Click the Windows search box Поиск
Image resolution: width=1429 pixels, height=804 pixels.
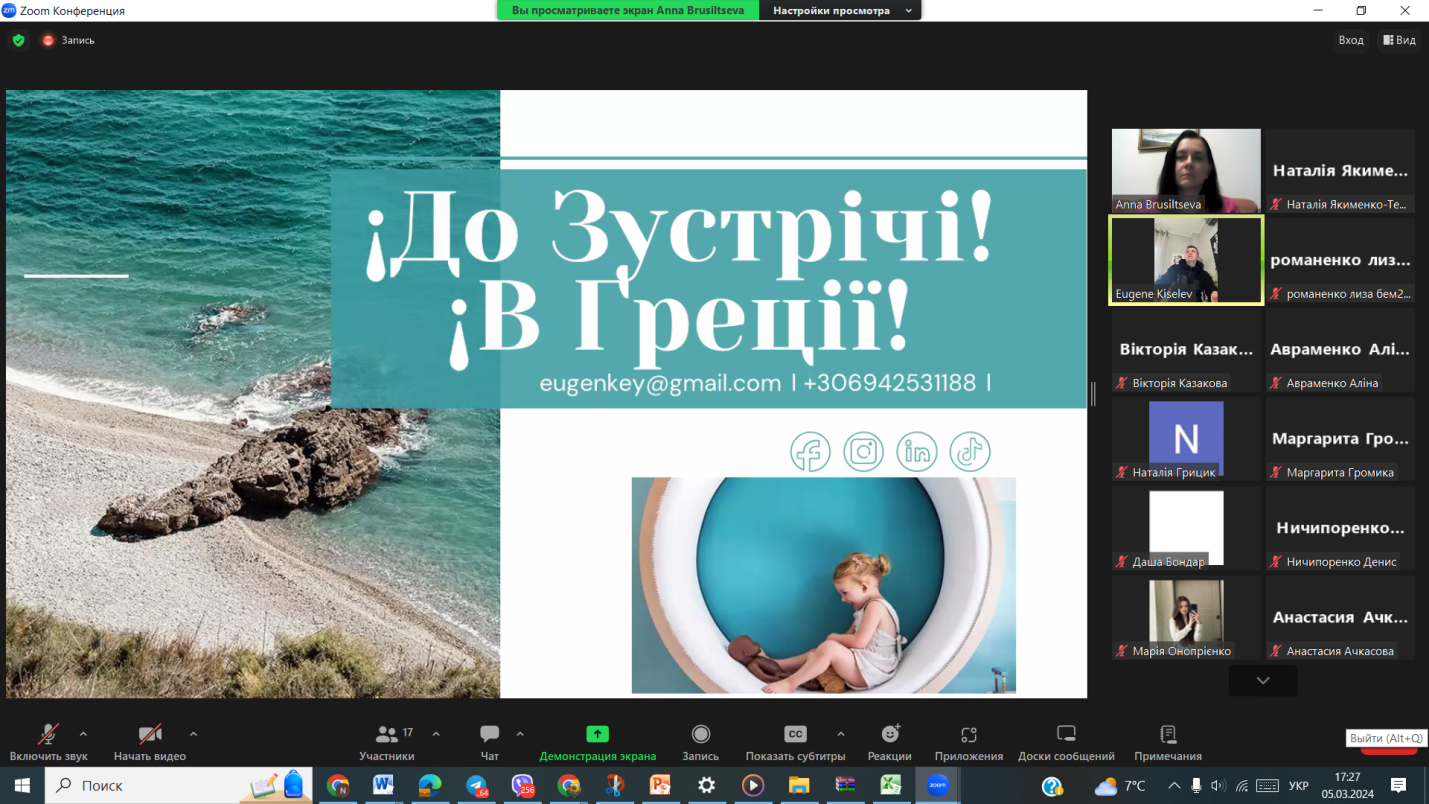(x=180, y=786)
